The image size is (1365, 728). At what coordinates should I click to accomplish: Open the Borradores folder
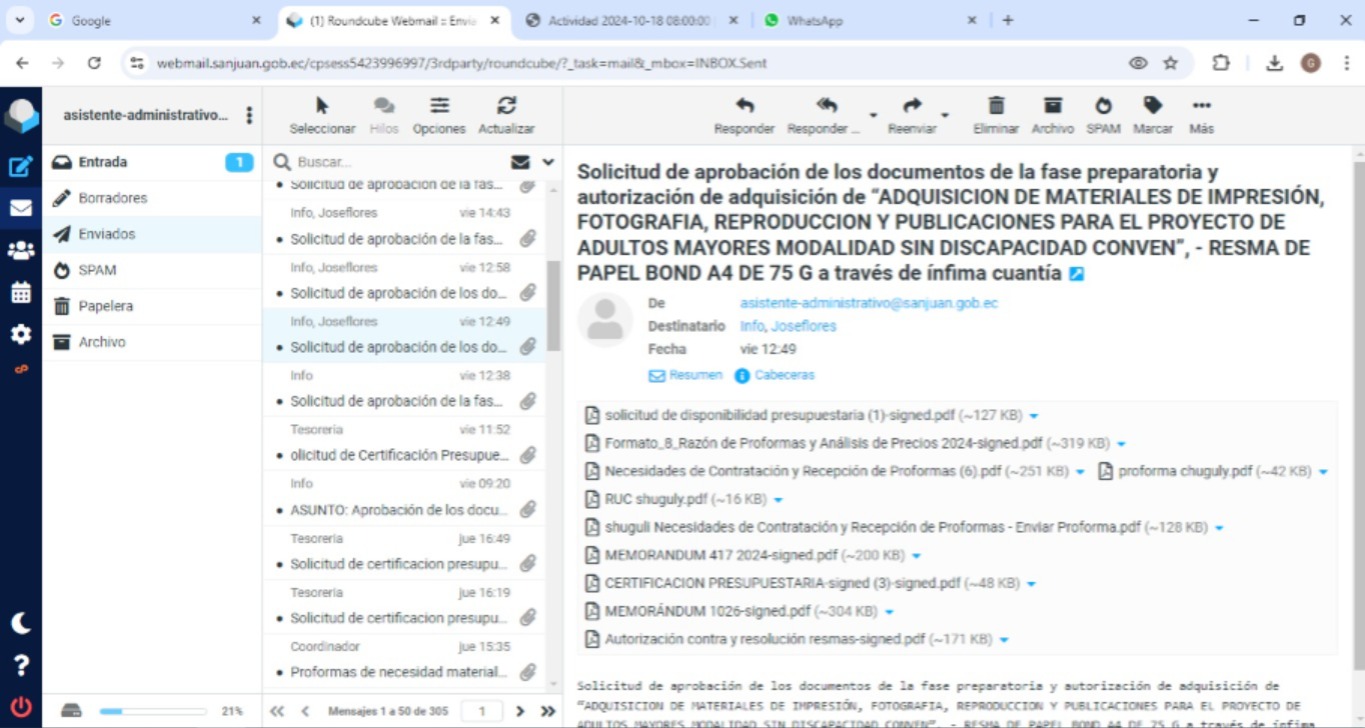pyautogui.click(x=113, y=198)
